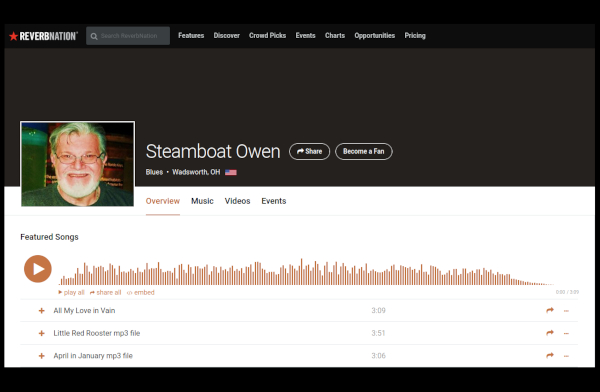600x392 pixels.
Task: Open the Charts page
Action: 335,36
